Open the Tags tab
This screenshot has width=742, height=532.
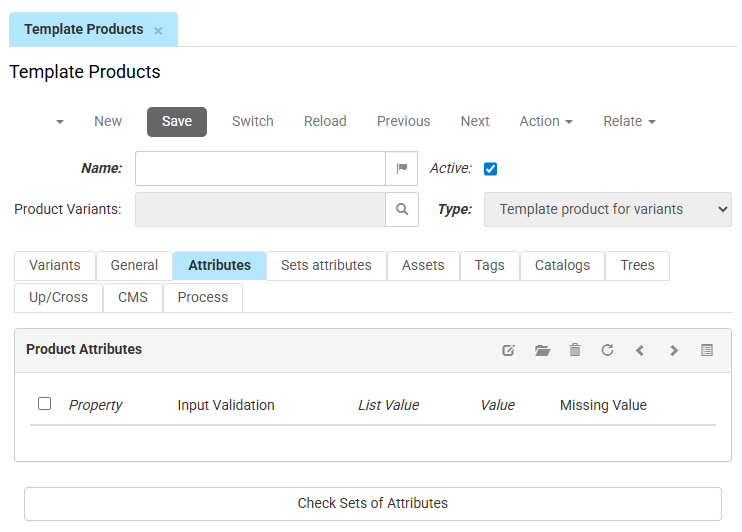490,266
